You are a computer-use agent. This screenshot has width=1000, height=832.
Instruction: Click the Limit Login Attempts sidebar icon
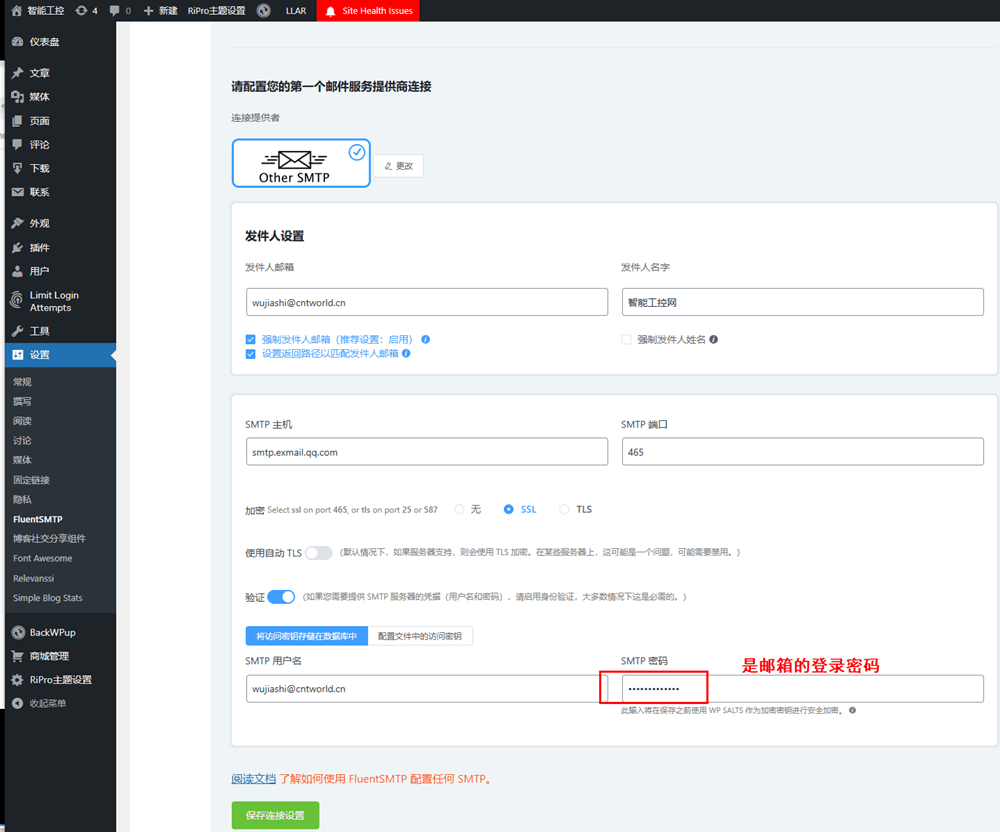point(17,301)
